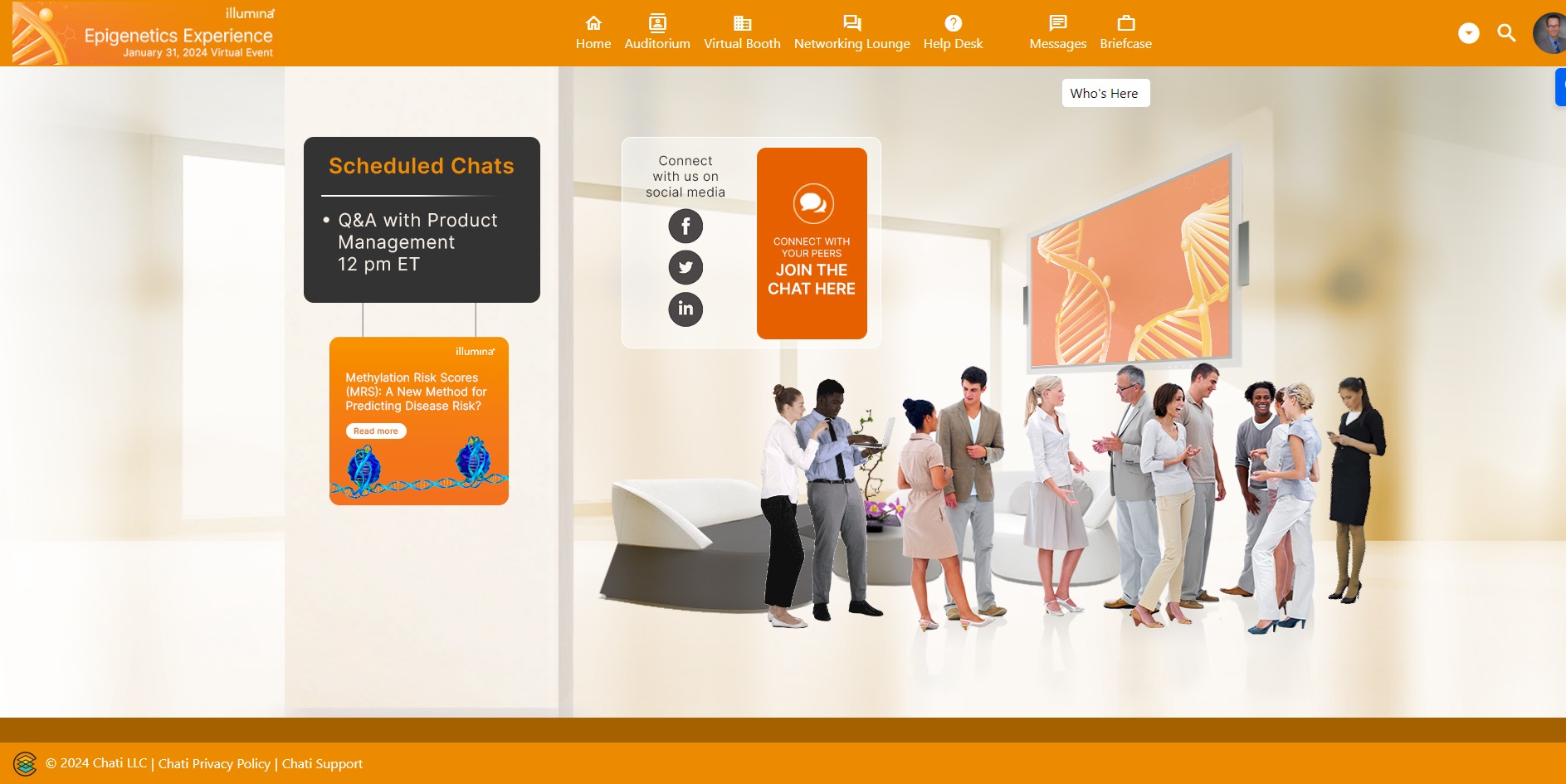Click the Scheduled Chats heading

[x=422, y=166]
